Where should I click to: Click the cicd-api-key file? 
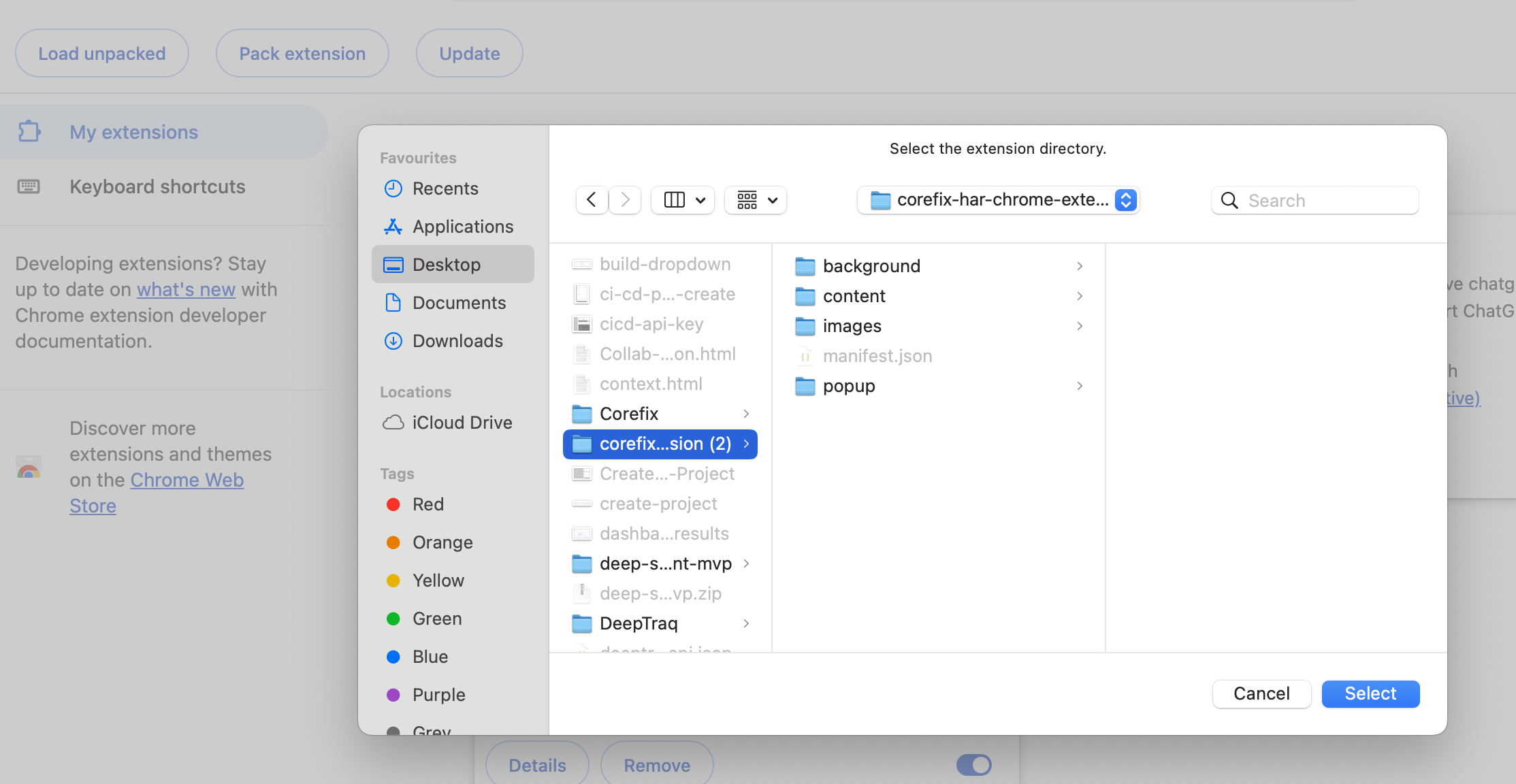tap(660, 324)
